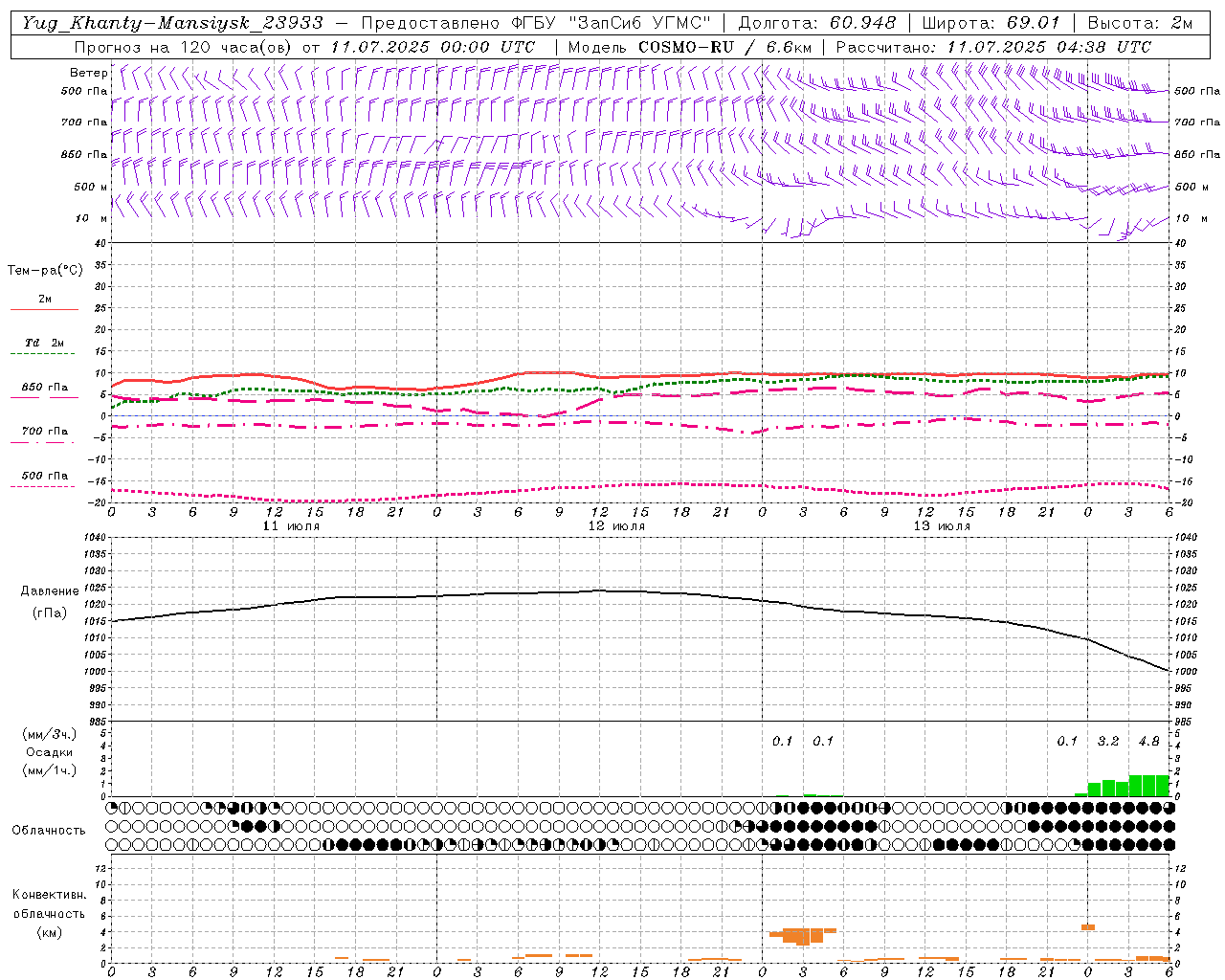Click the Высота: 2м header field
Viewport: 1225px width, 980px height.
click(1140, 23)
